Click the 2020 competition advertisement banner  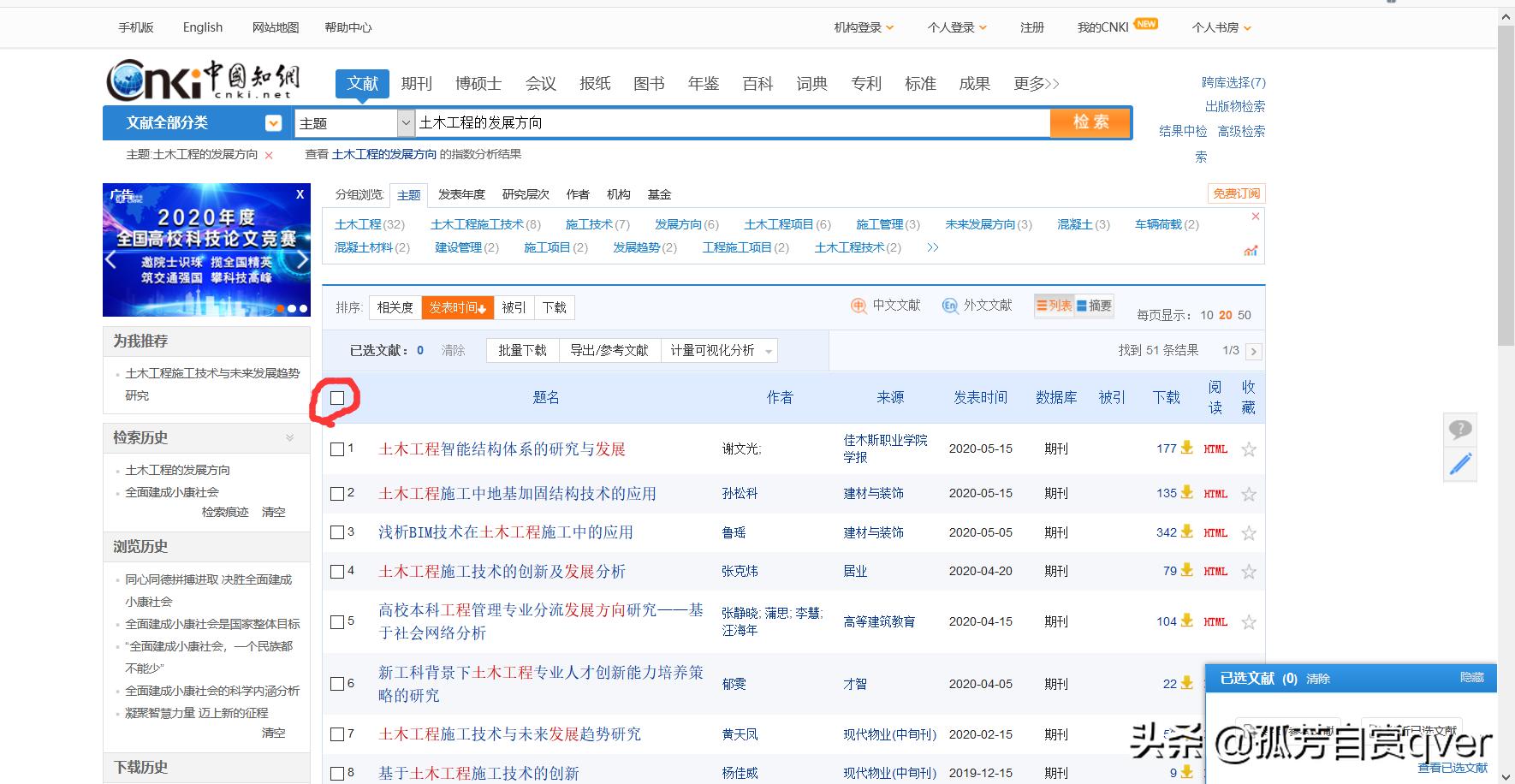(x=206, y=250)
